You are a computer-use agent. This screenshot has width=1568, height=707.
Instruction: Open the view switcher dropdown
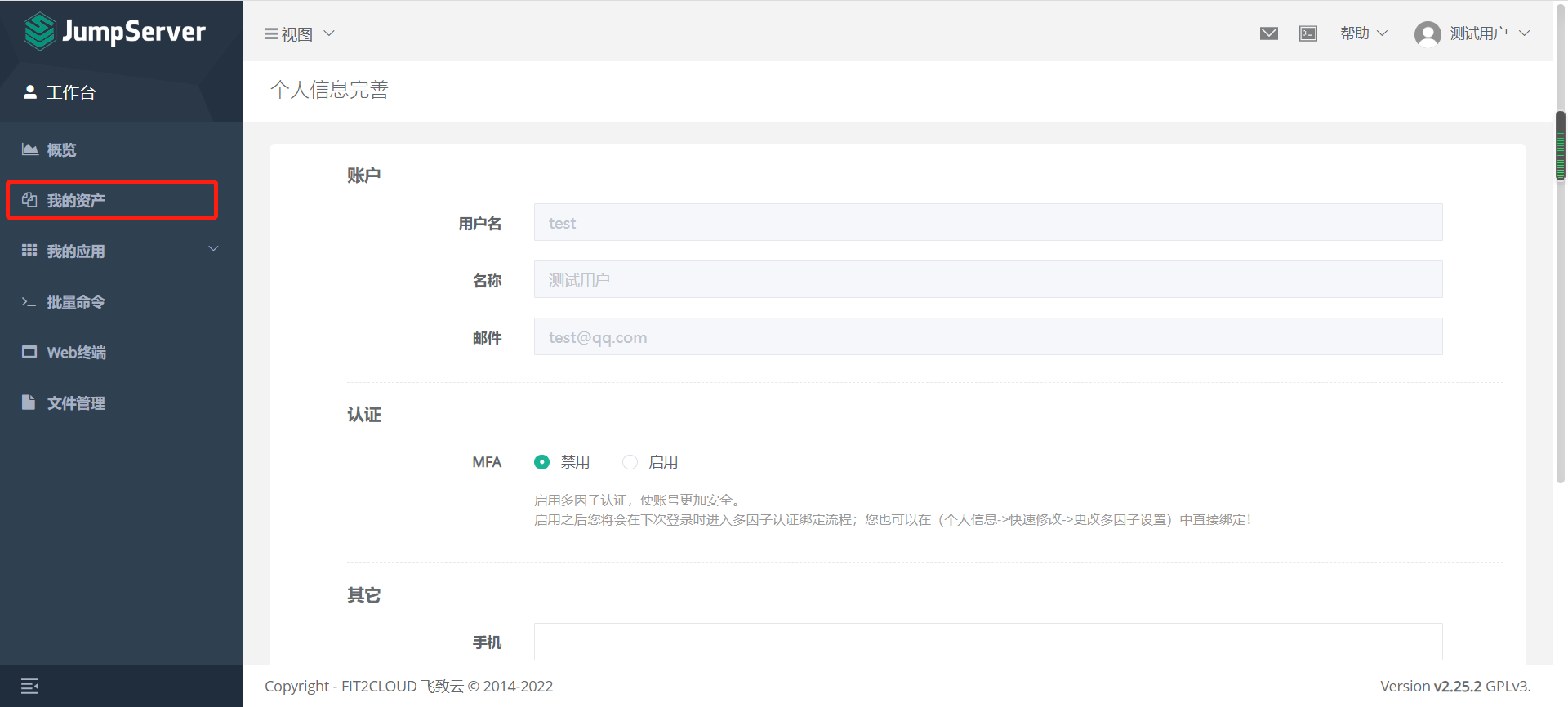pos(299,34)
